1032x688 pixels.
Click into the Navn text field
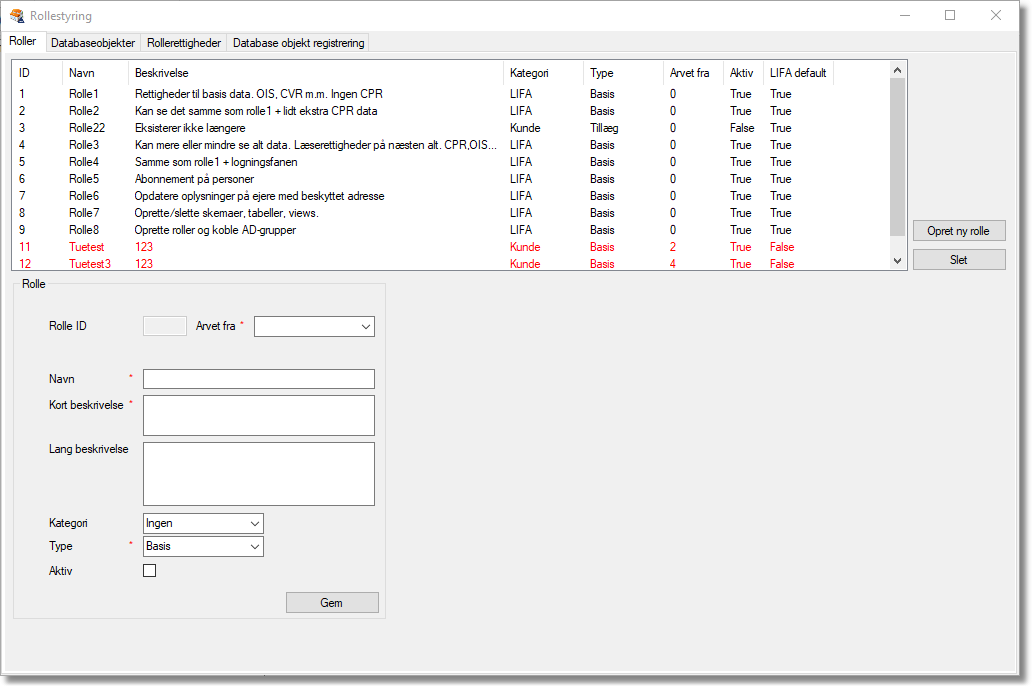[x=258, y=379]
